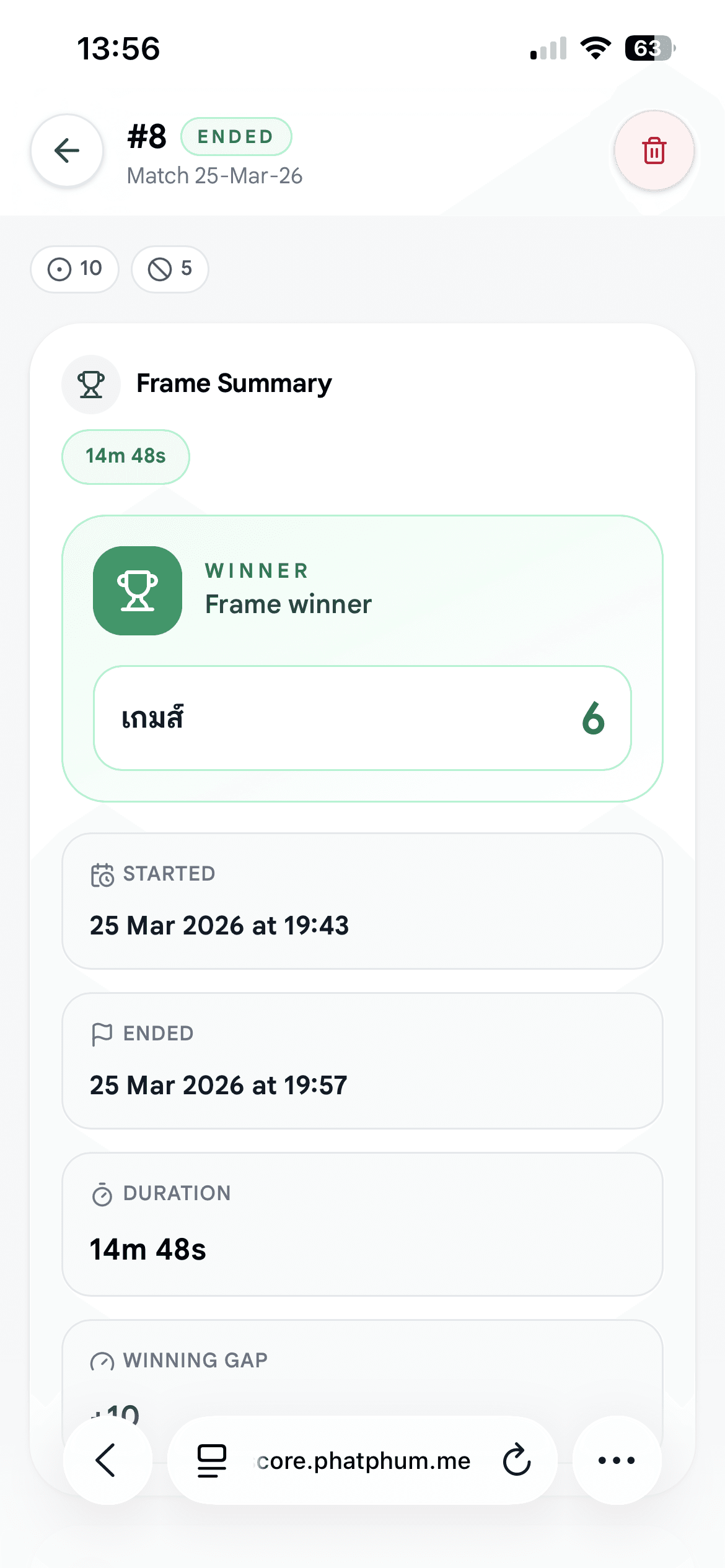Delete frame using red trash icon

[x=654, y=150]
